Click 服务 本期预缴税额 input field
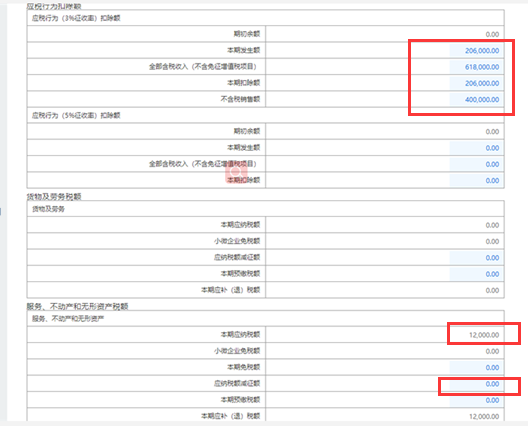Screen dimensions: 528x426 tap(476, 400)
